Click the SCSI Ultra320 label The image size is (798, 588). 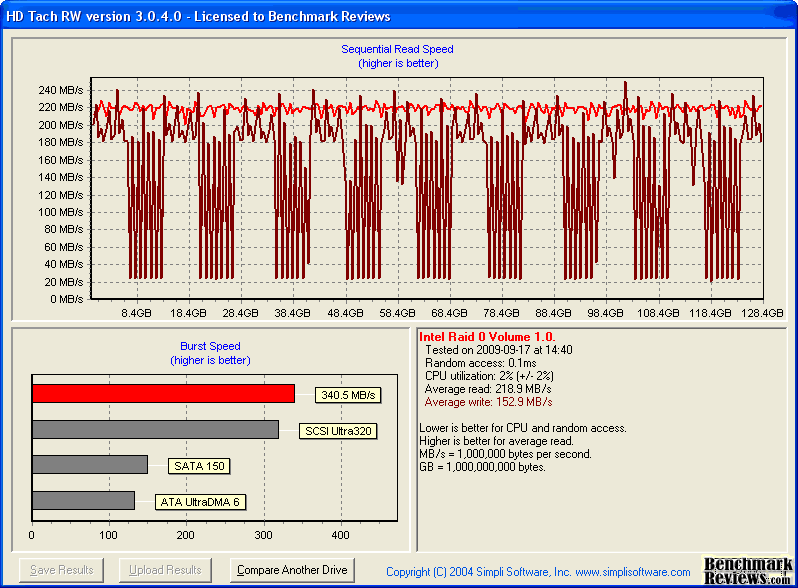tap(338, 431)
